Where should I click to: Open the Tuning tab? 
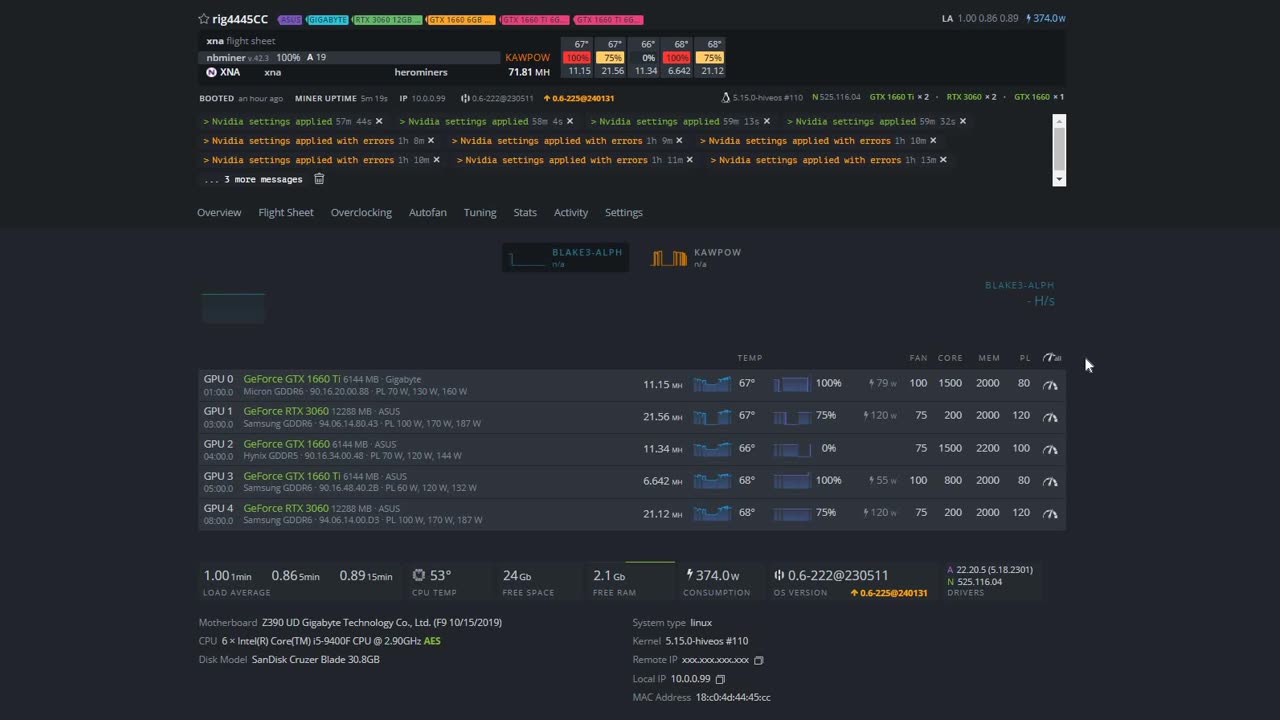pos(480,212)
